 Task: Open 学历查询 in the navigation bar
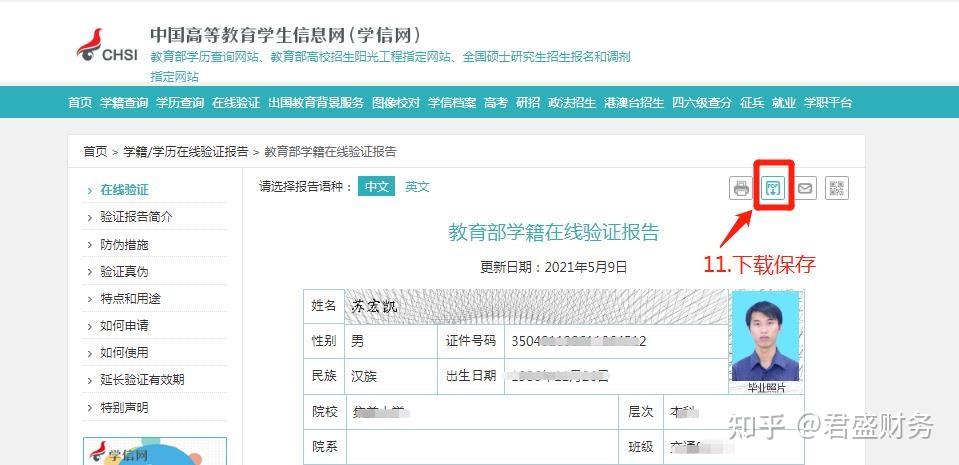click(x=180, y=103)
